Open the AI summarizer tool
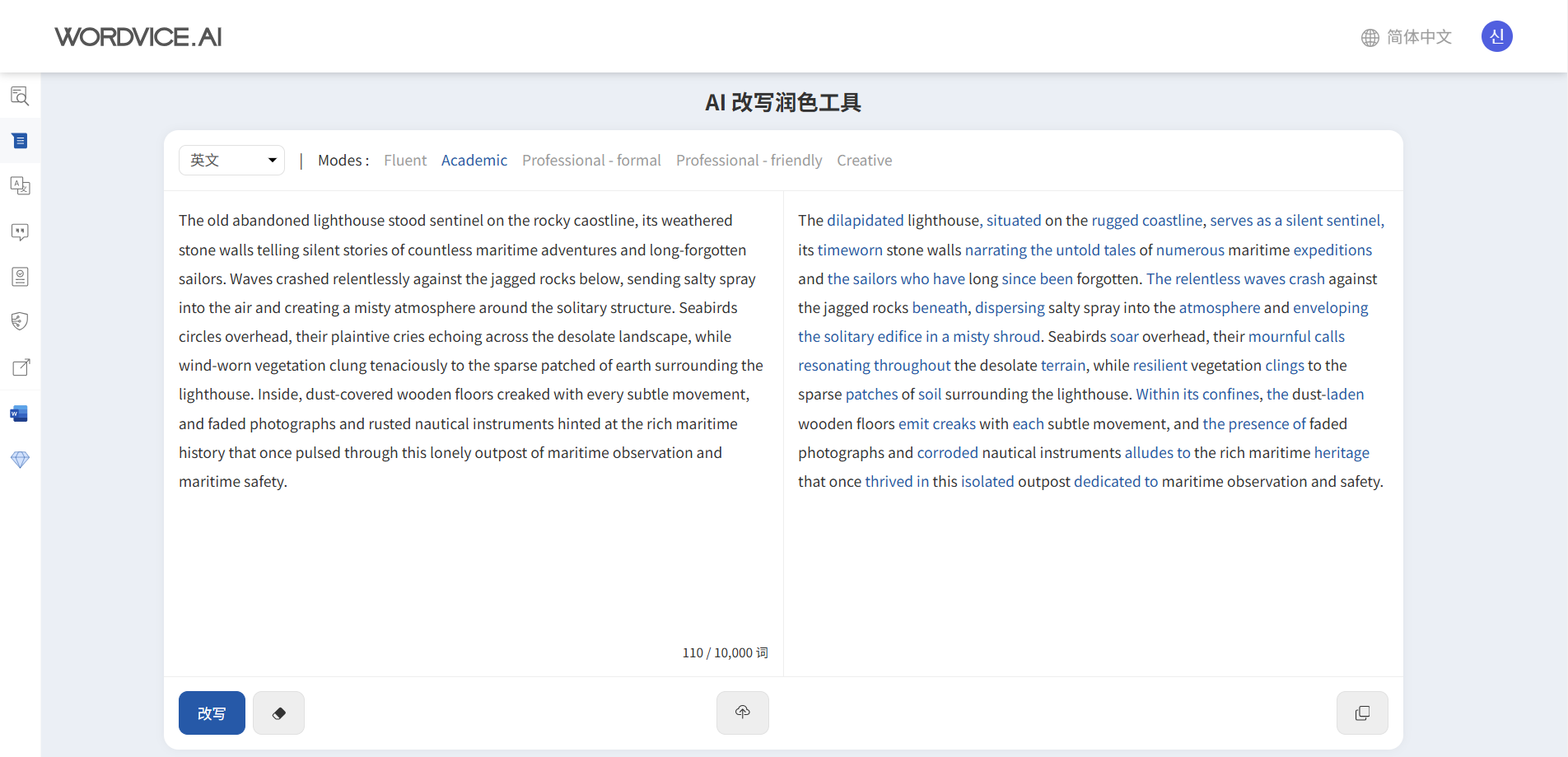Screen dimensions: 1568x757 coord(20,276)
